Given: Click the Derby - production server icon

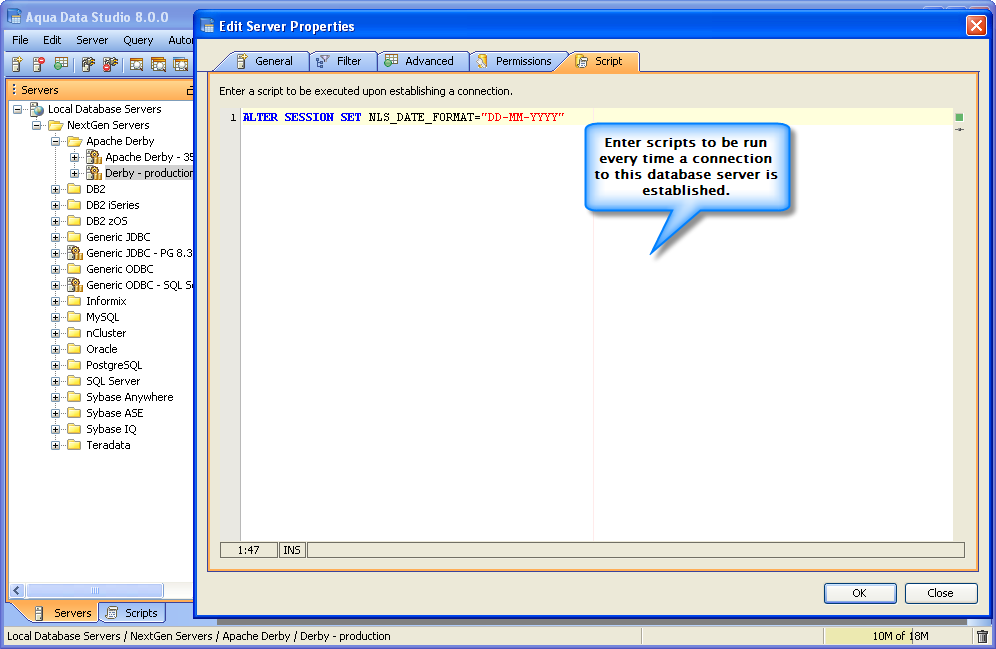Looking at the screenshot, I should [x=94, y=173].
